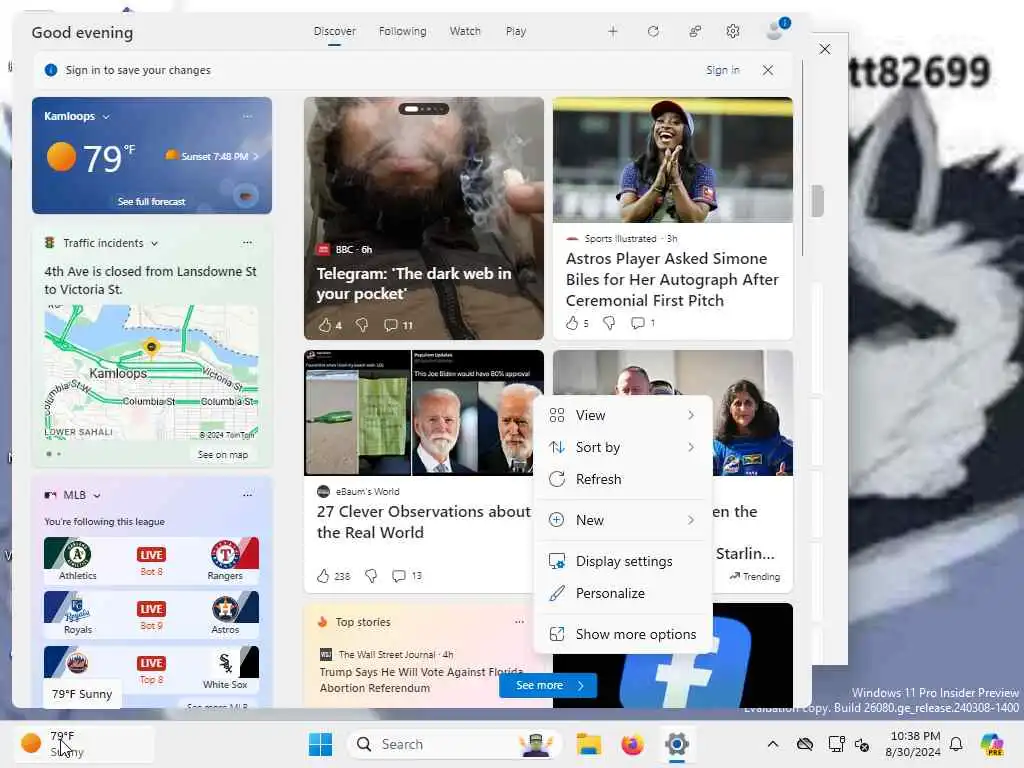Dislike the Telegram BBC story

click(x=362, y=325)
